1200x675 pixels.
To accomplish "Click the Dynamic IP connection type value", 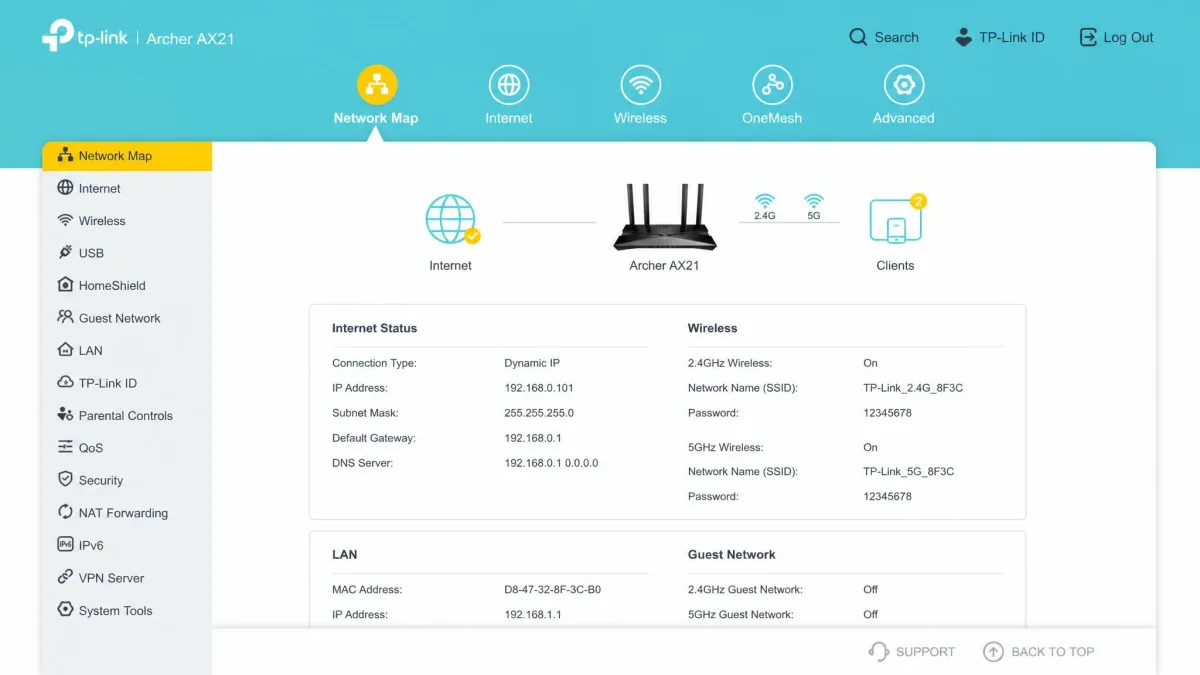I will tap(533, 363).
